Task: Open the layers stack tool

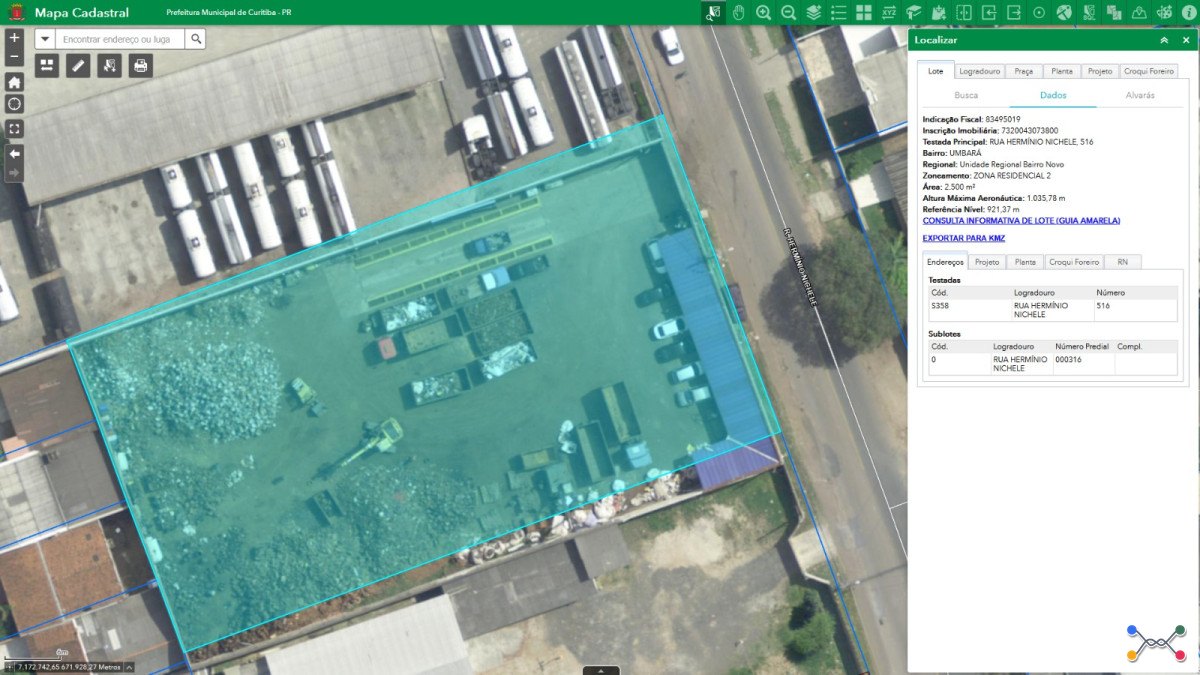Action: (x=813, y=12)
